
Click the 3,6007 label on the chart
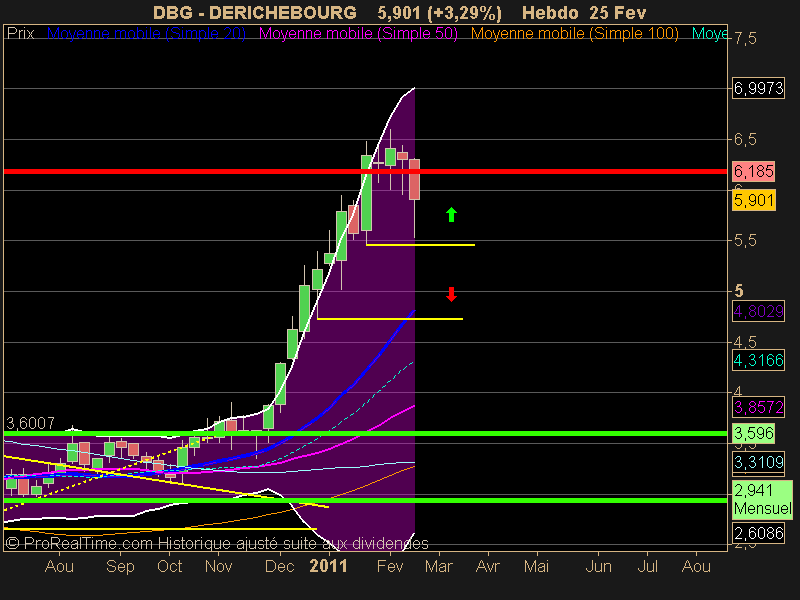(30, 423)
